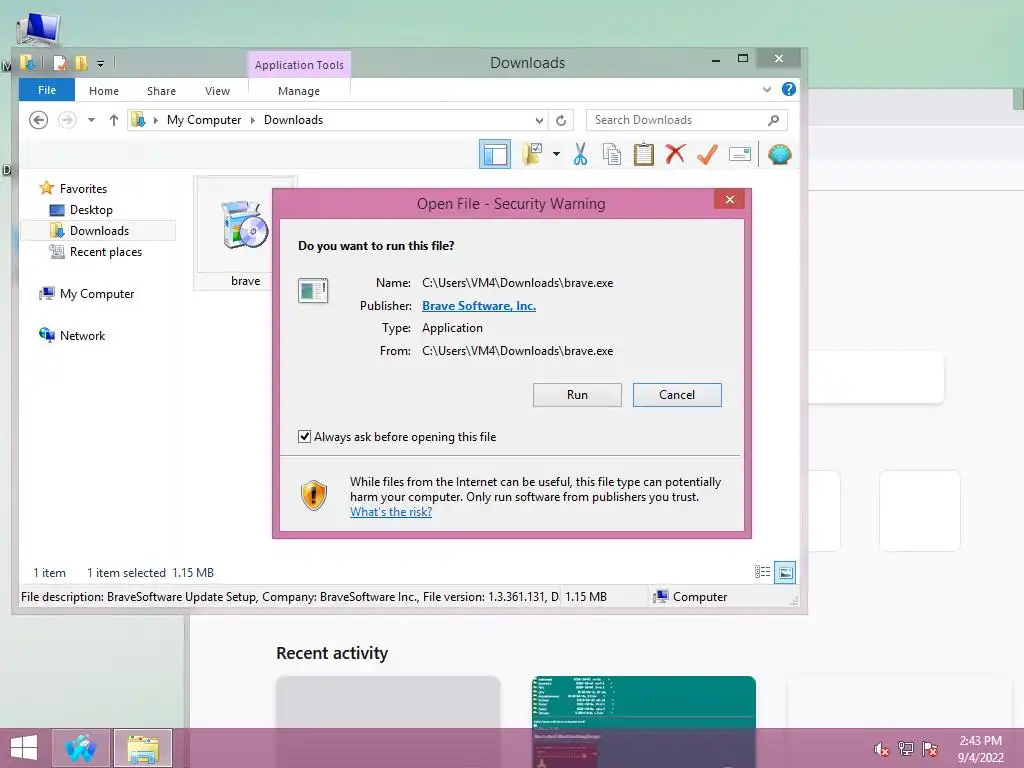Screen dimensions: 1024x768
Task: Click the orange checkmark toolbar icon
Action: pos(707,155)
